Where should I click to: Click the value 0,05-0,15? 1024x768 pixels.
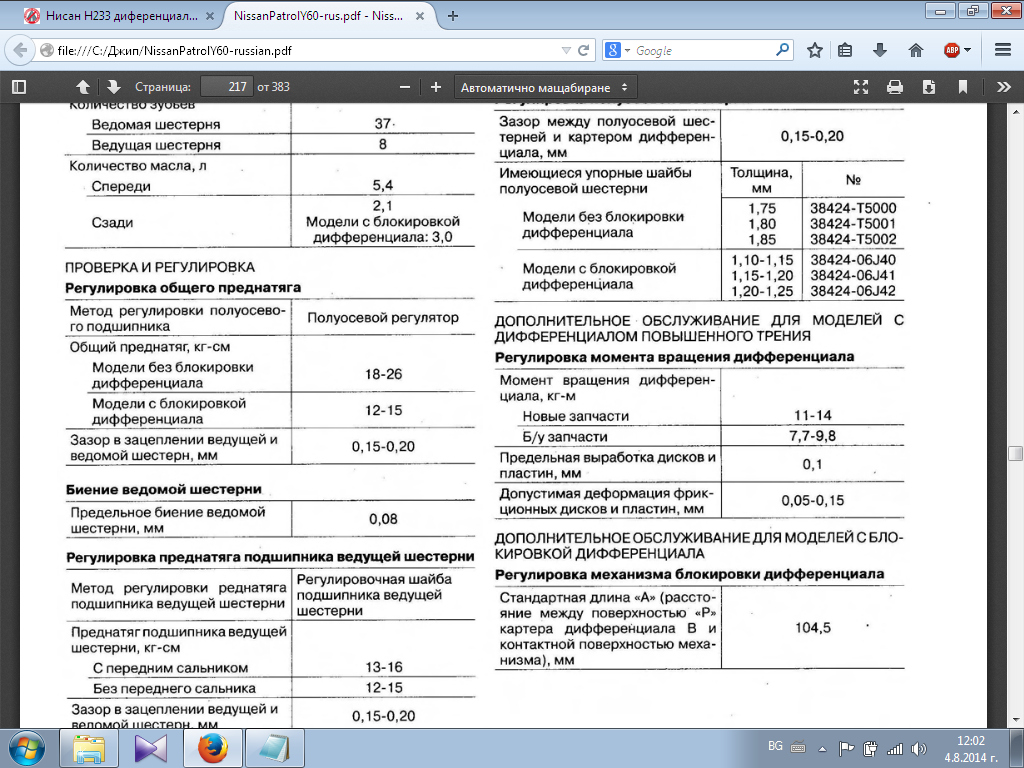click(813, 500)
